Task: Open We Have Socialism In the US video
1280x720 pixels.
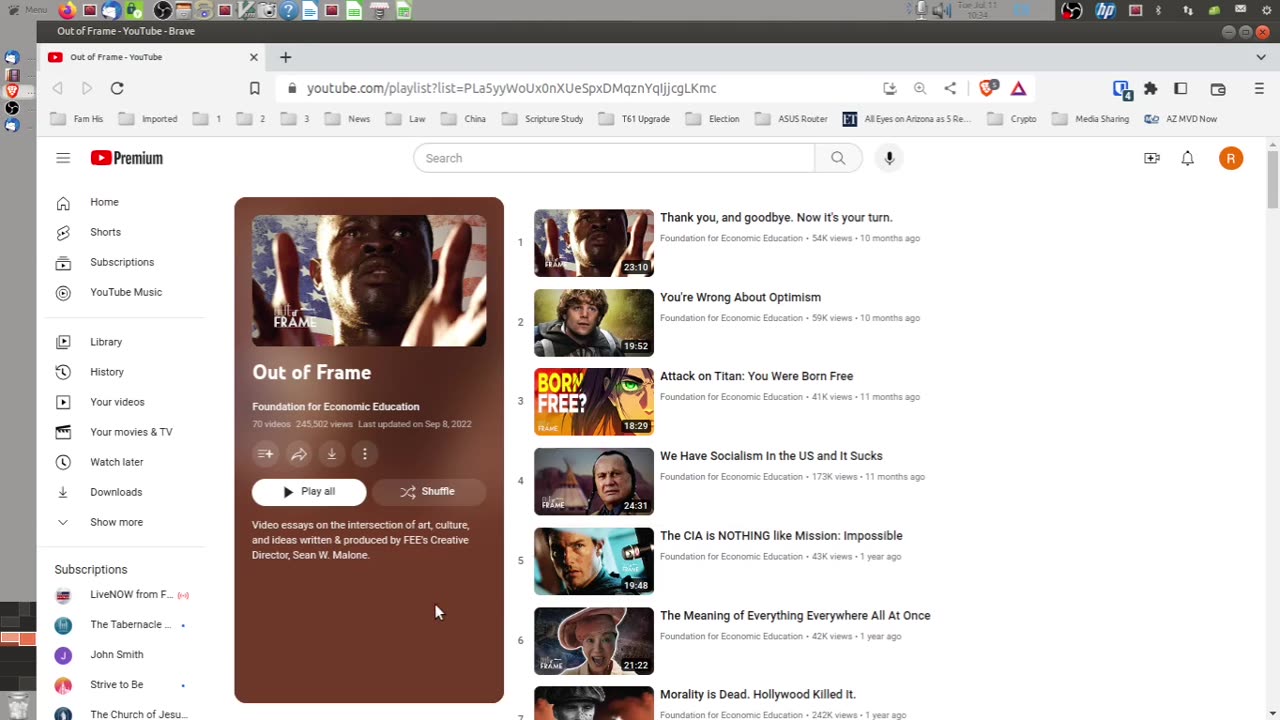Action: [x=771, y=456]
